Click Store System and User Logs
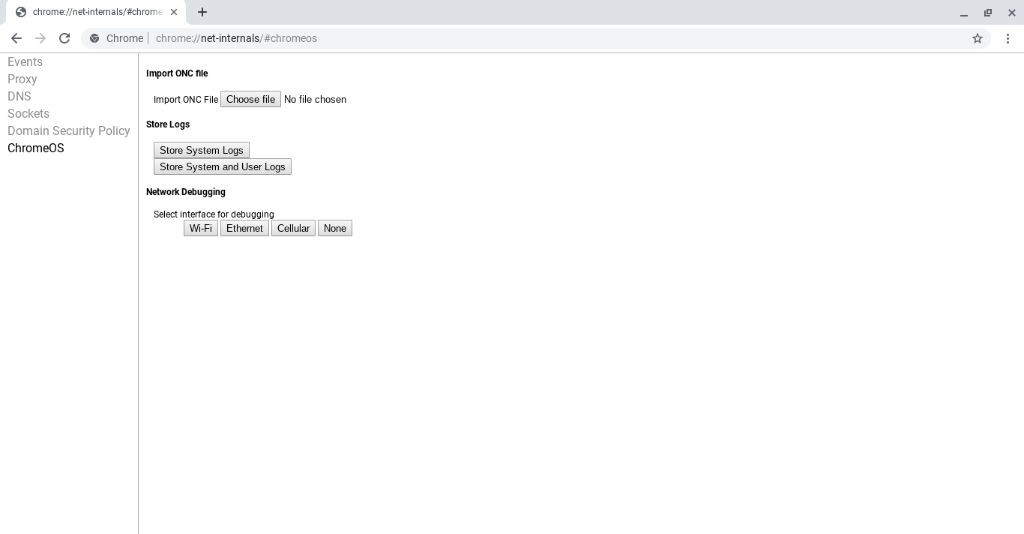 tap(222, 167)
